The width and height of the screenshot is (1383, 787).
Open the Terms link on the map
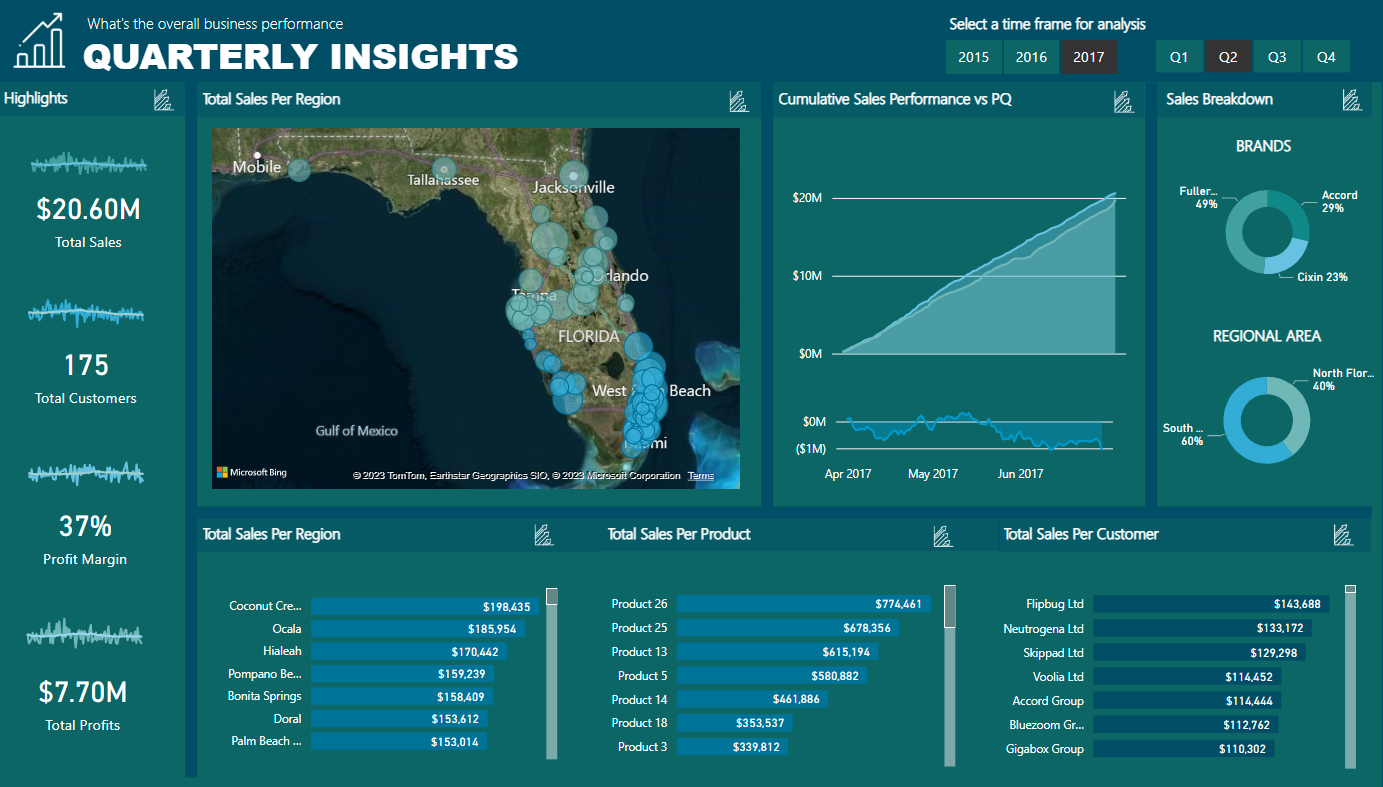pyautogui.click(x=701, y=476)
